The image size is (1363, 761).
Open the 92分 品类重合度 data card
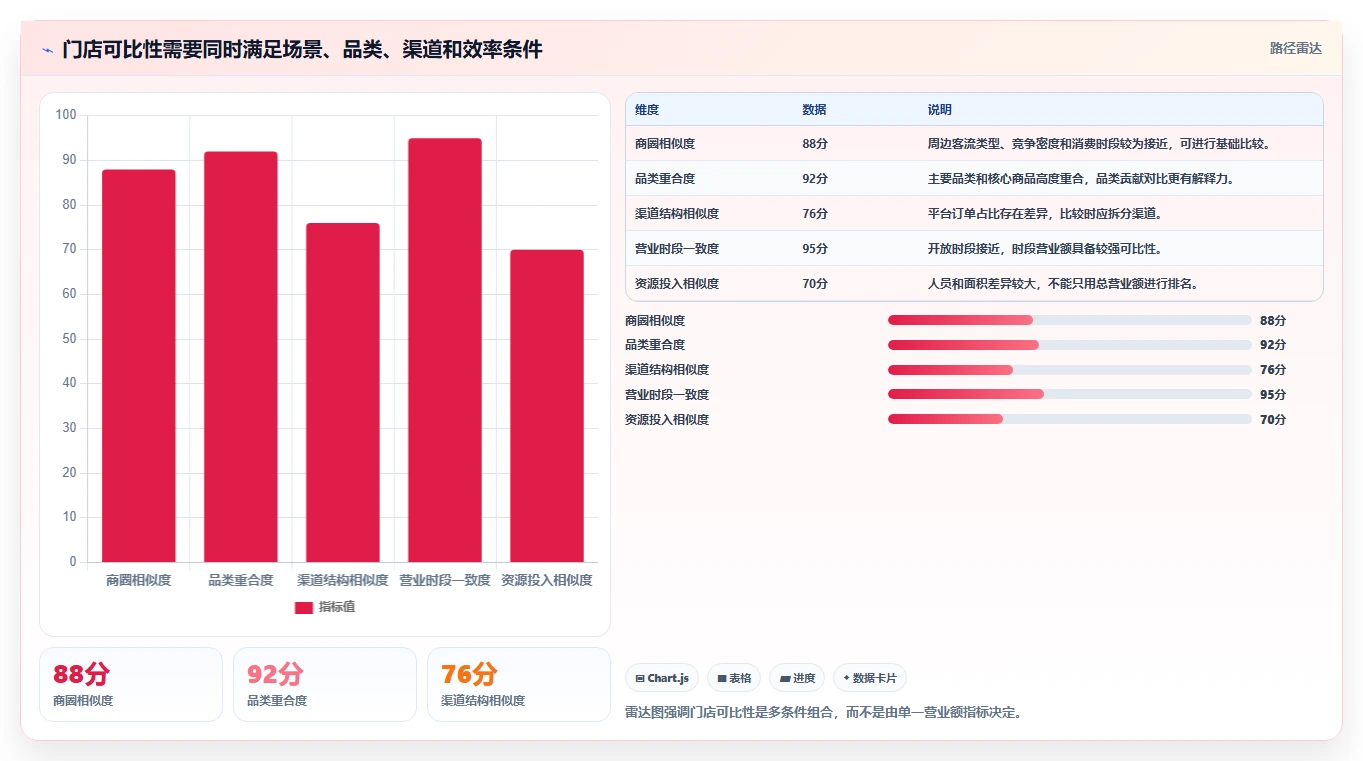tap(325, 684)
